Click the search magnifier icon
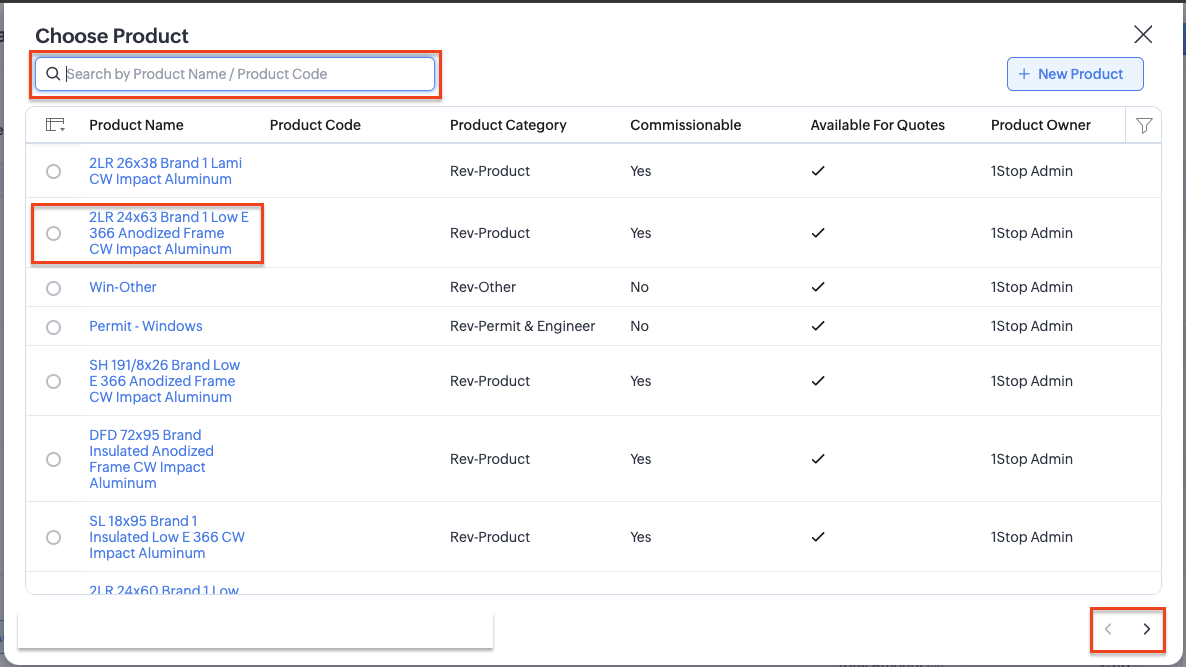Screen dimensions: 1186x667 [53, 74]
